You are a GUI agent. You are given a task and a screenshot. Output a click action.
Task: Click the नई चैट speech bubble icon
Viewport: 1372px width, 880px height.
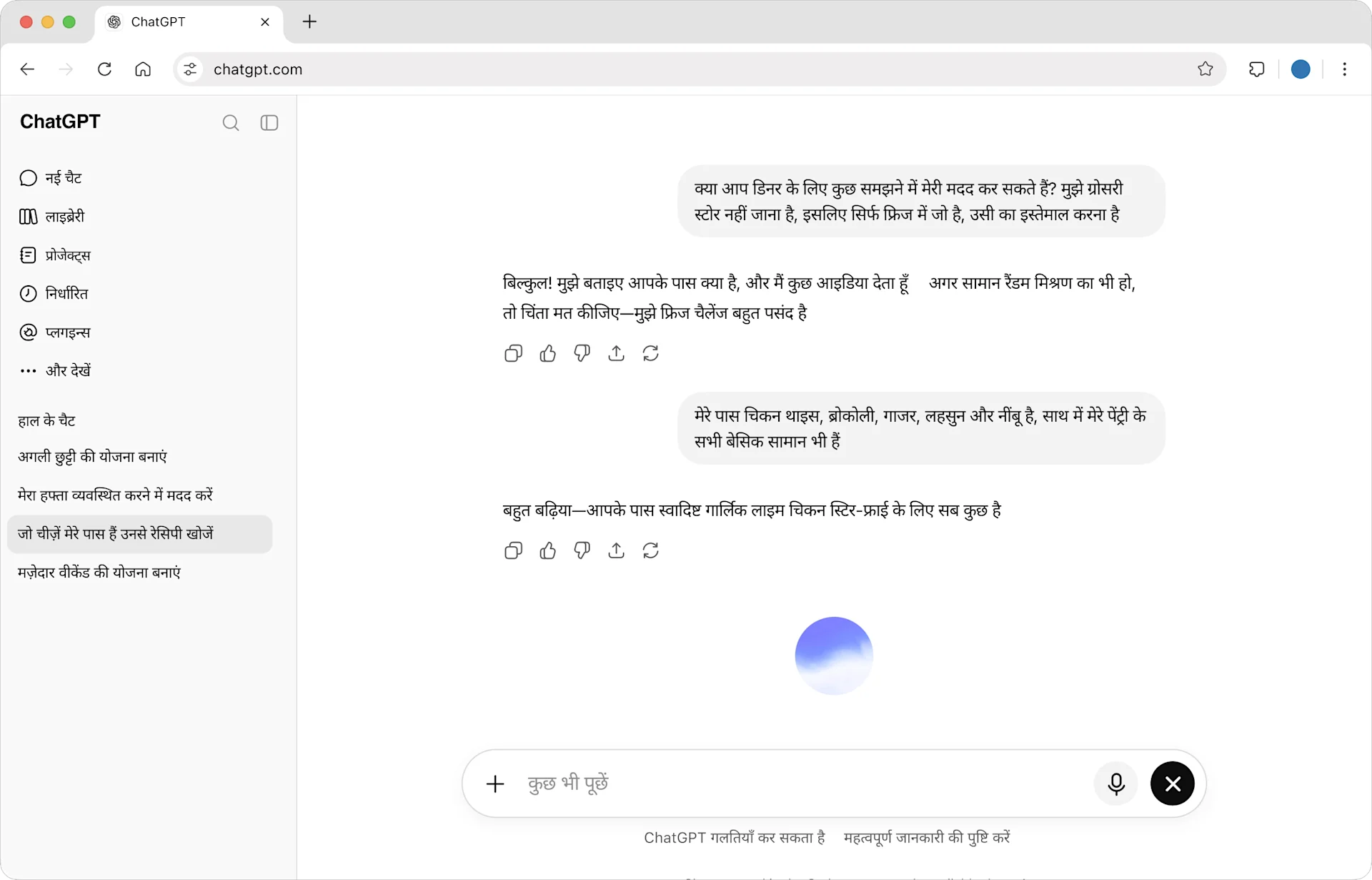[x=28, y=178]
